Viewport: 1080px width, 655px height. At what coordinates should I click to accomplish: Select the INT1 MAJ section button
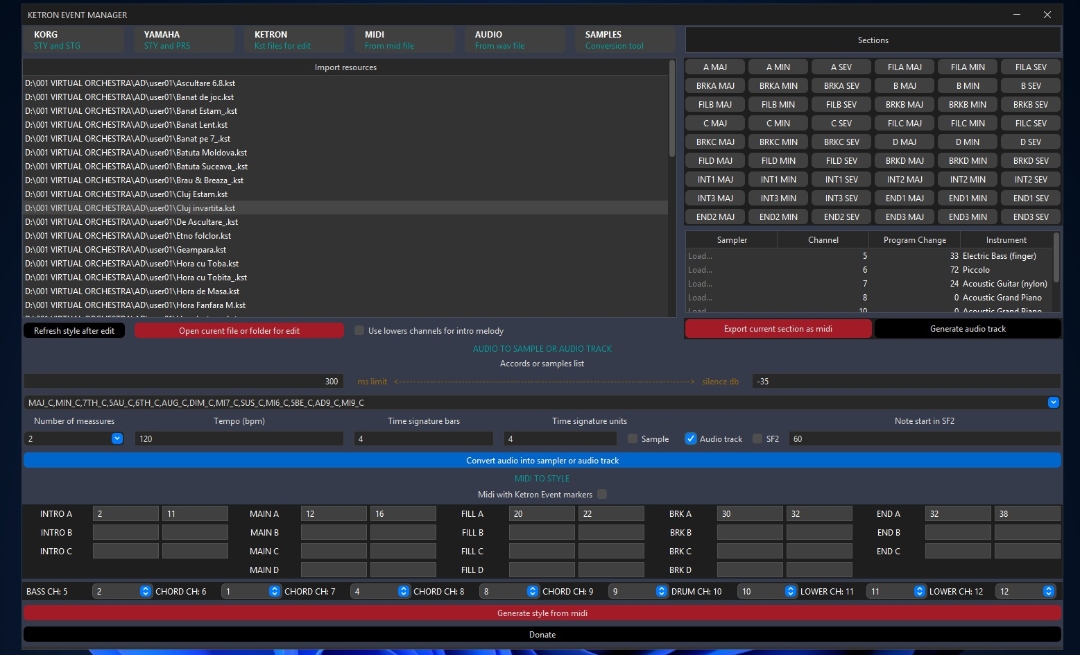[x=715, y=179]
